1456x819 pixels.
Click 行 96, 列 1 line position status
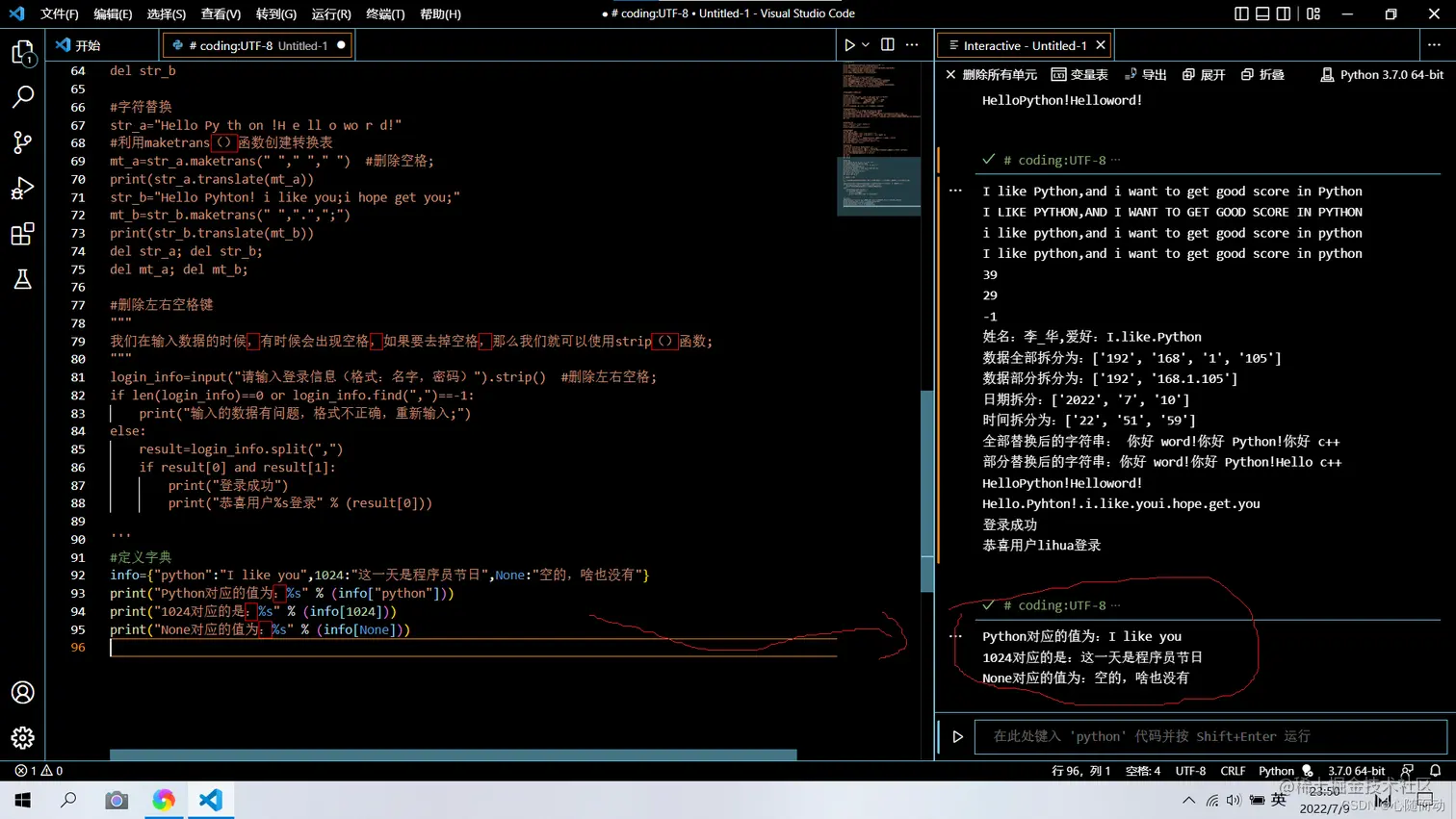pyautogui.click(x=1081, y=771)
